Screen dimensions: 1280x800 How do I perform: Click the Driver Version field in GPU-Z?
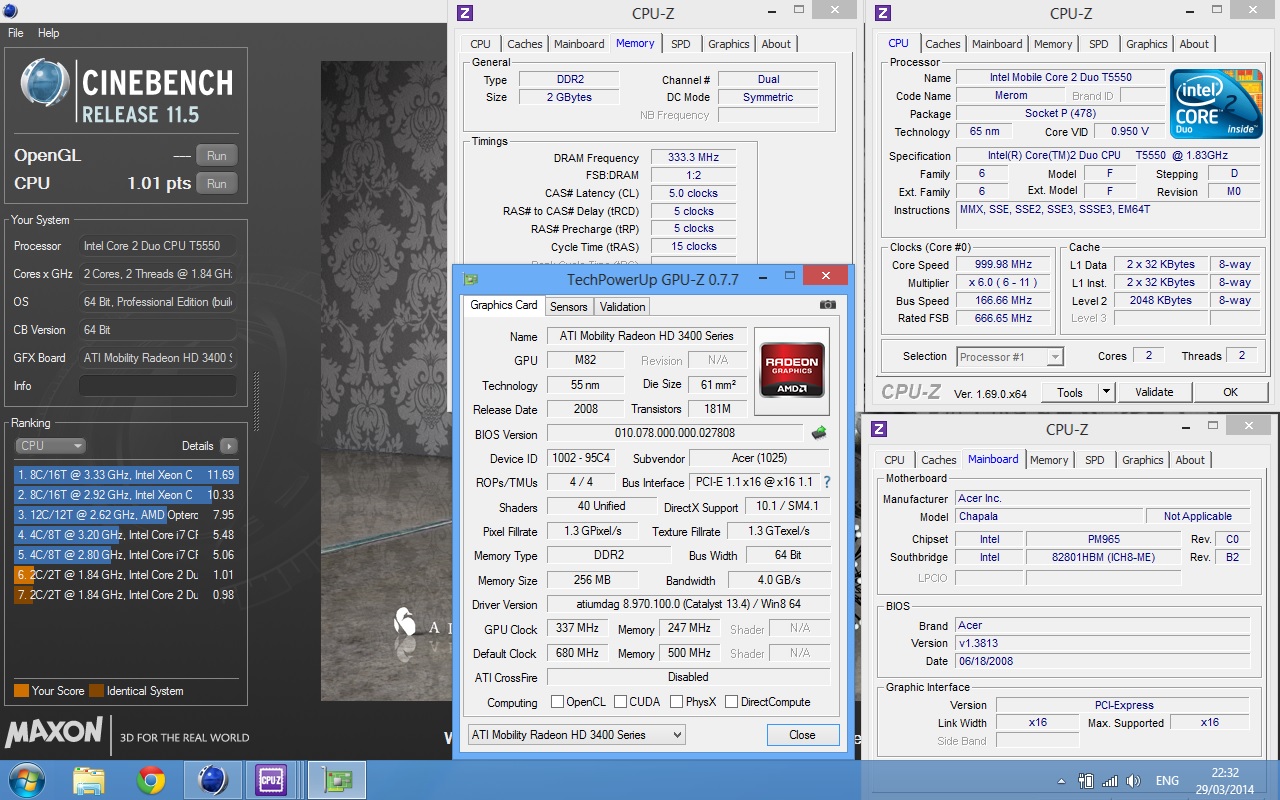pos(688,604)
